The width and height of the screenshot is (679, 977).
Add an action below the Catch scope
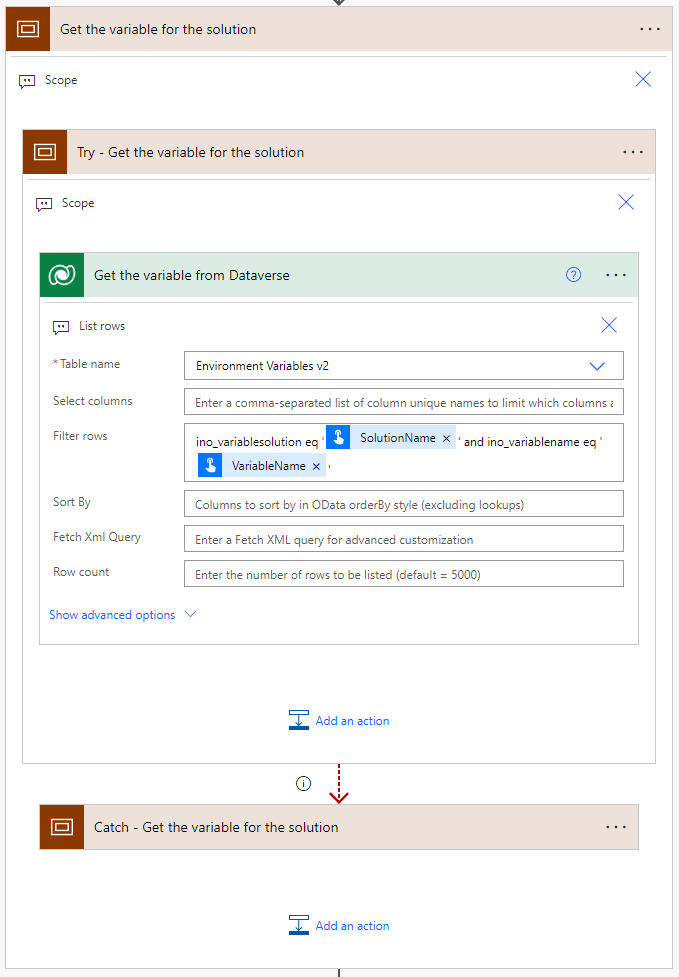click(339, 925)
